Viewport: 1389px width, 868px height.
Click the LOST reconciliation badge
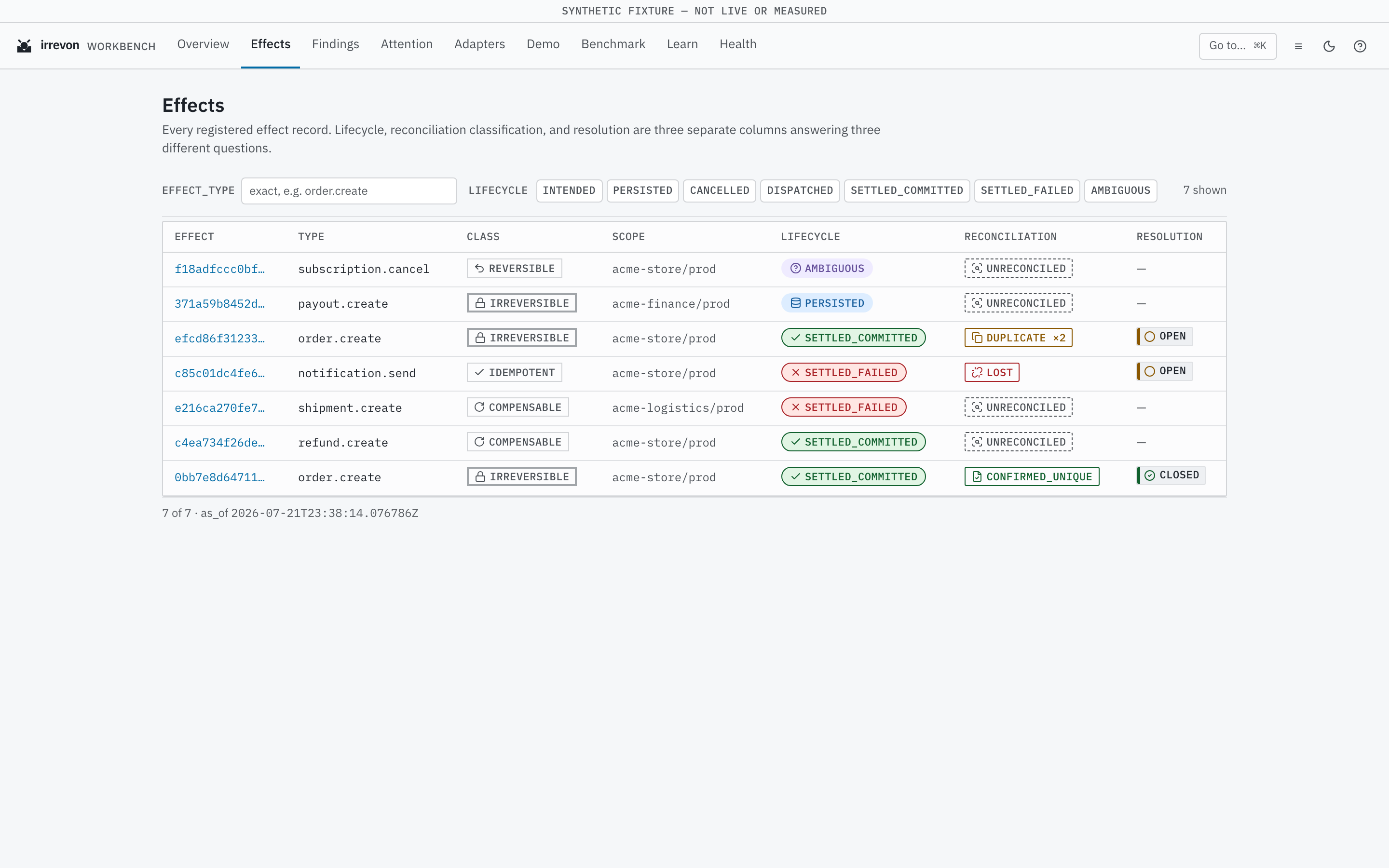click(992, 373)
